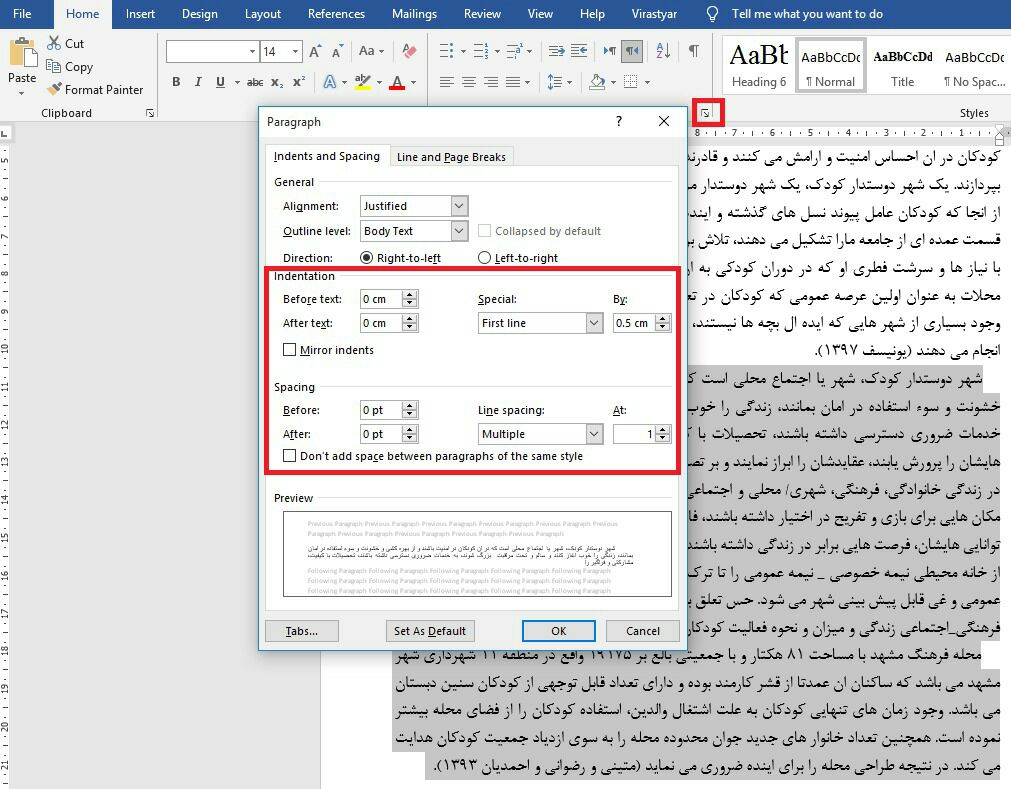Check Mirror indents
Screen dimensions: 1011x789
point(290,350)
